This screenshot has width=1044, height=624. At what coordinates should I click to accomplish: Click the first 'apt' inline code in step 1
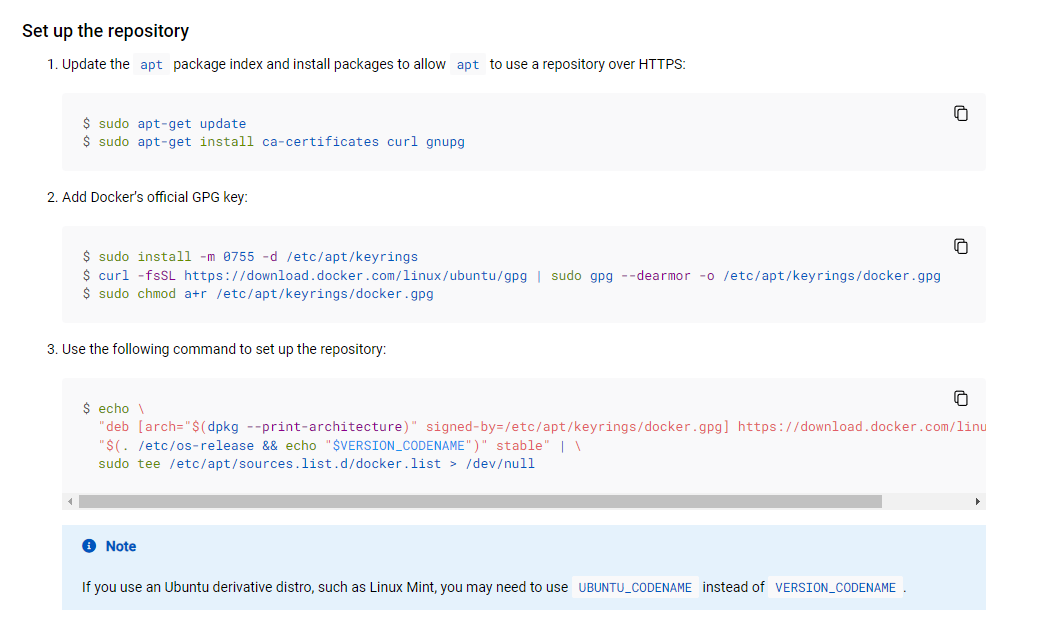click(151, 65)
